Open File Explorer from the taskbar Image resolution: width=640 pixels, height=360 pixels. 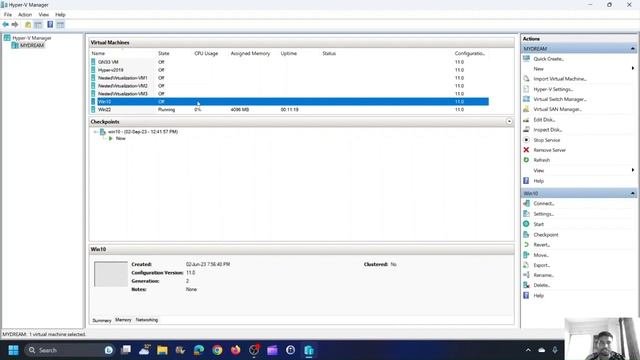click(x=162, y=350)
